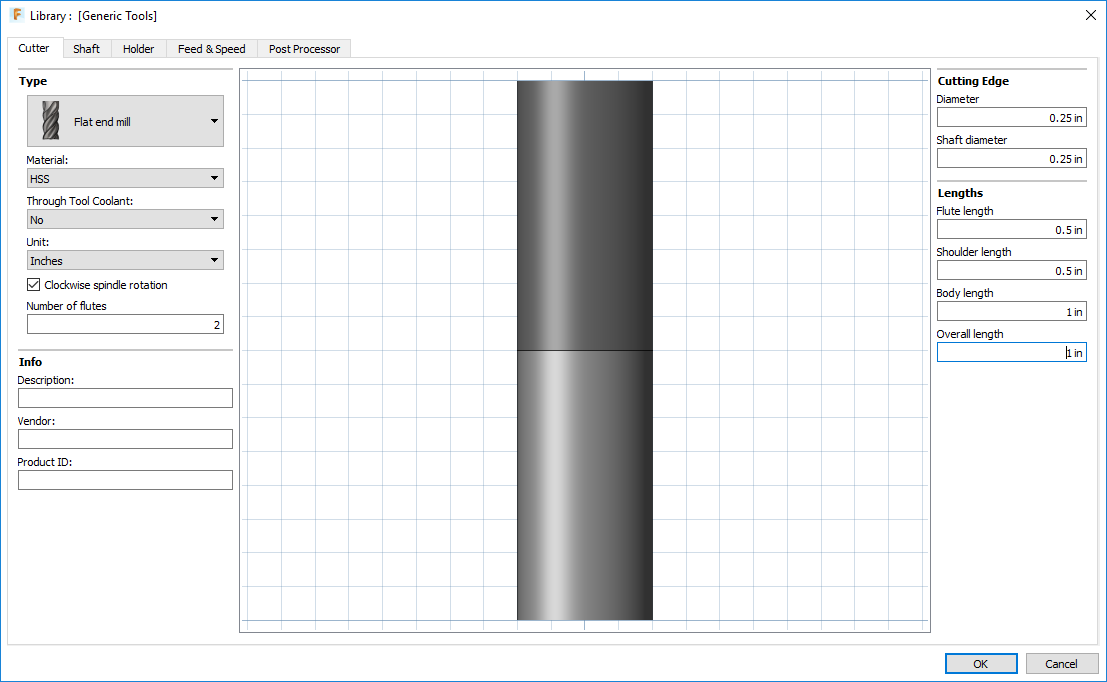The height and width of the screenshot is (682, 1107).
Task: Click the Cutting Edge Diameter field
Action: point(1011,118)
